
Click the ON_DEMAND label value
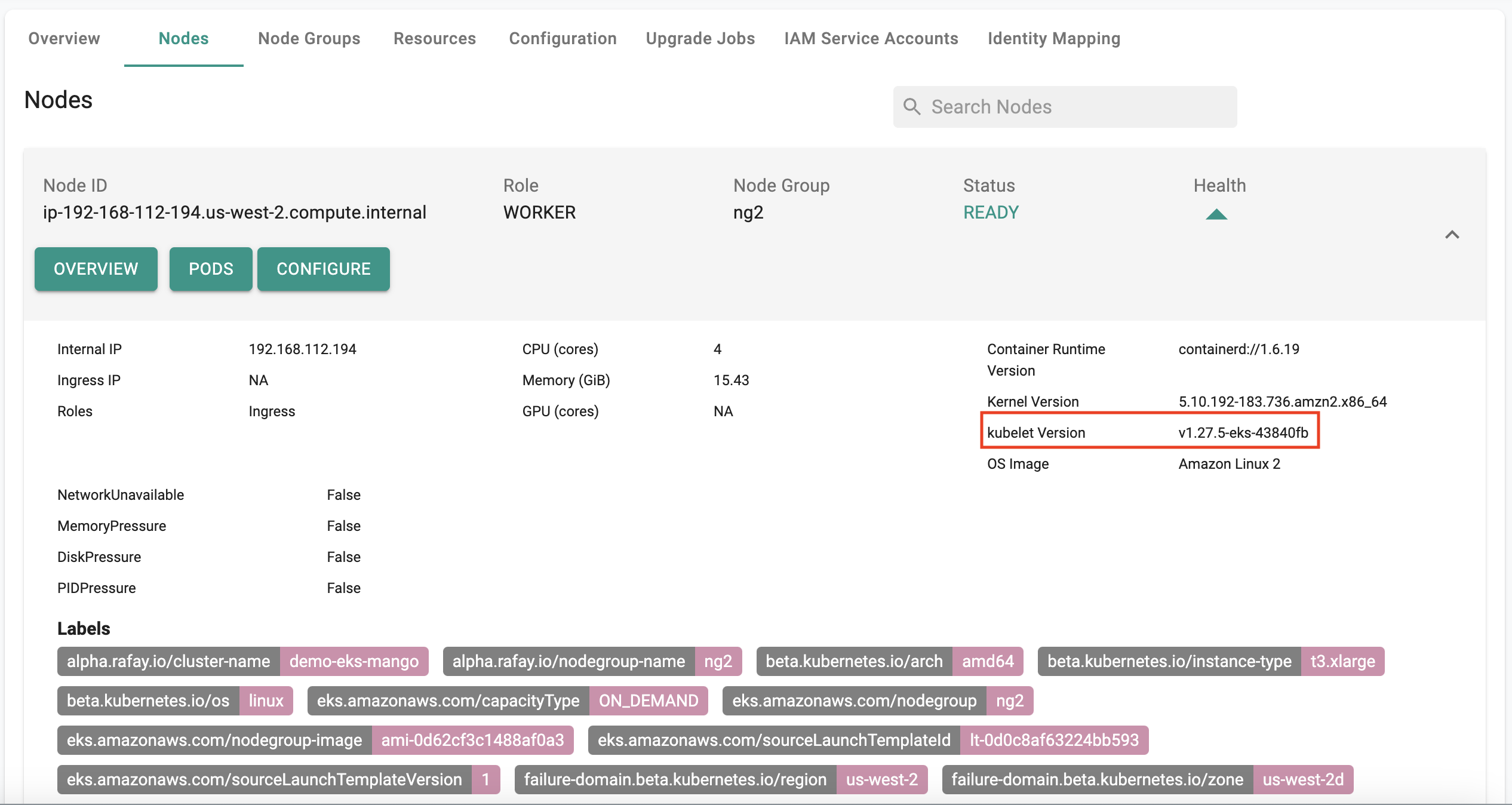649,700
